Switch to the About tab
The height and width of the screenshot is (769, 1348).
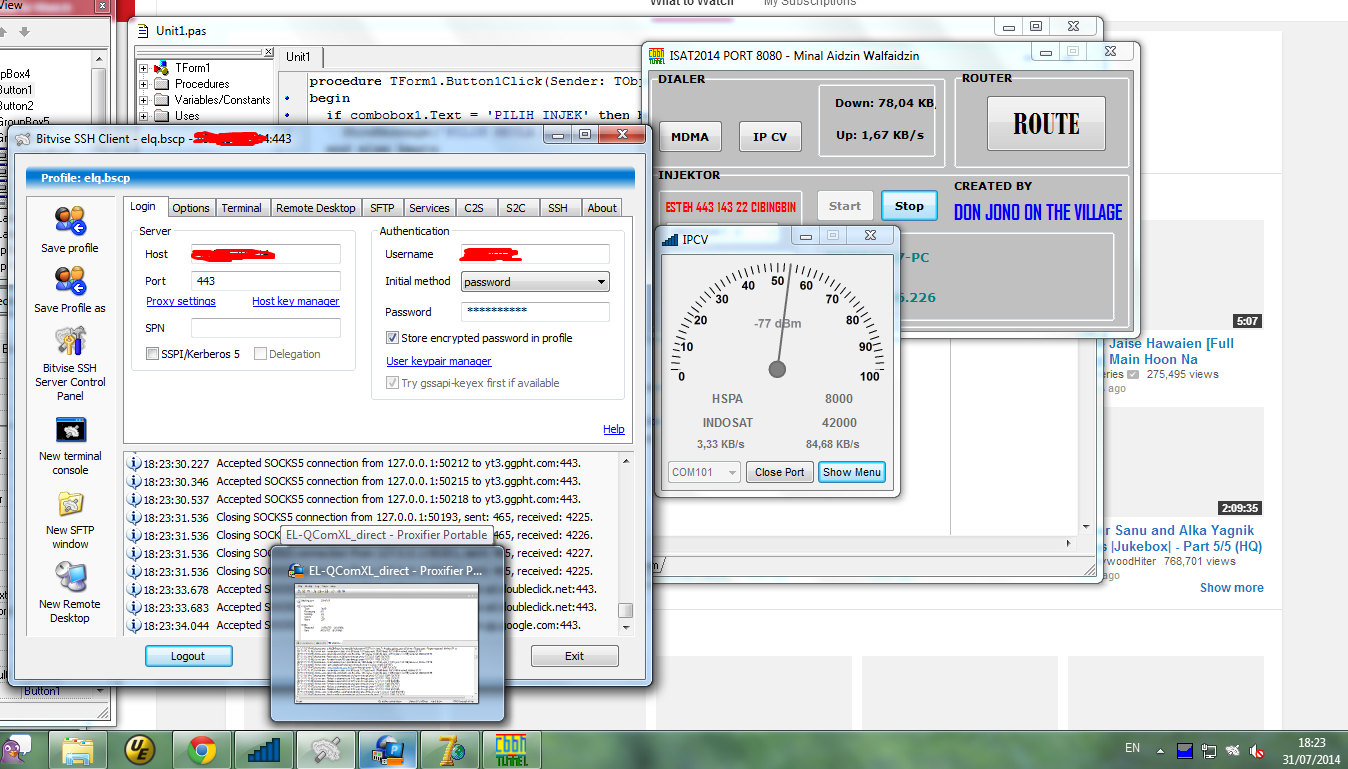[x=602, y=208]
